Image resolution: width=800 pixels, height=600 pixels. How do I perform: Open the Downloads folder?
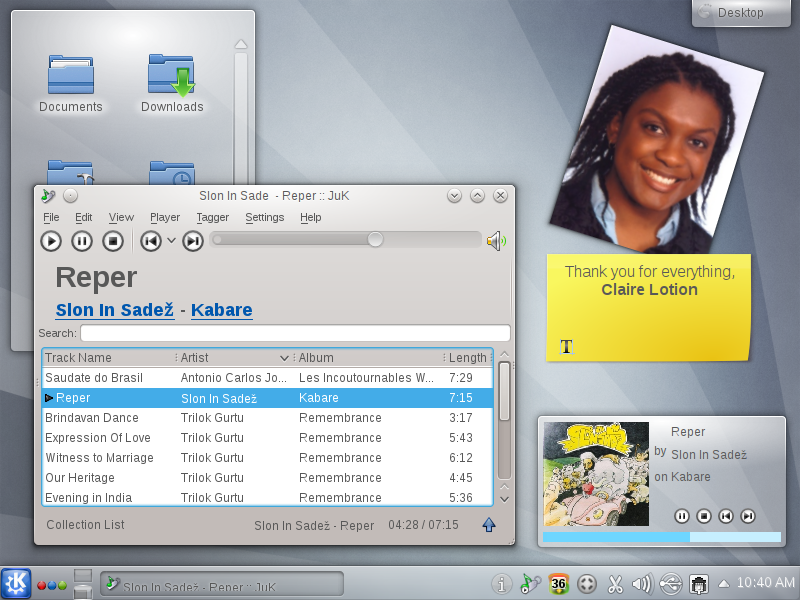click(172, 84)
